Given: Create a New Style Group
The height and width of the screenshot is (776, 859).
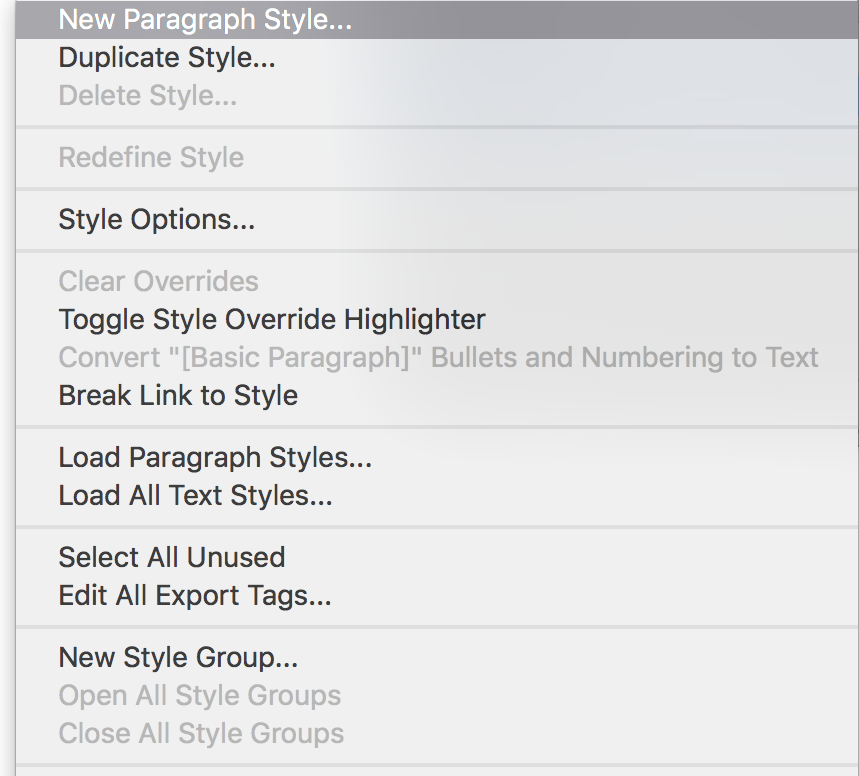Looking at the screenshot, I should pyautogui.click(x=178, y=657).
